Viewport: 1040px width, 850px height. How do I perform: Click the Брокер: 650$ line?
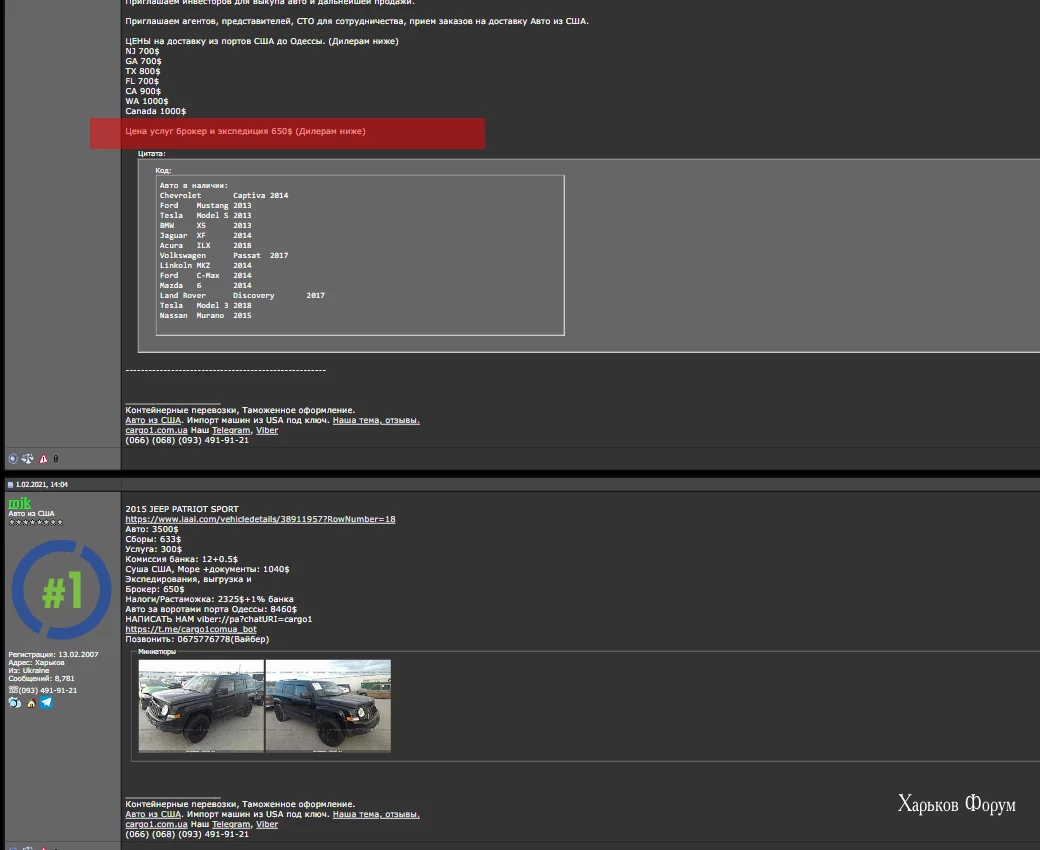[x=155, y=589]
